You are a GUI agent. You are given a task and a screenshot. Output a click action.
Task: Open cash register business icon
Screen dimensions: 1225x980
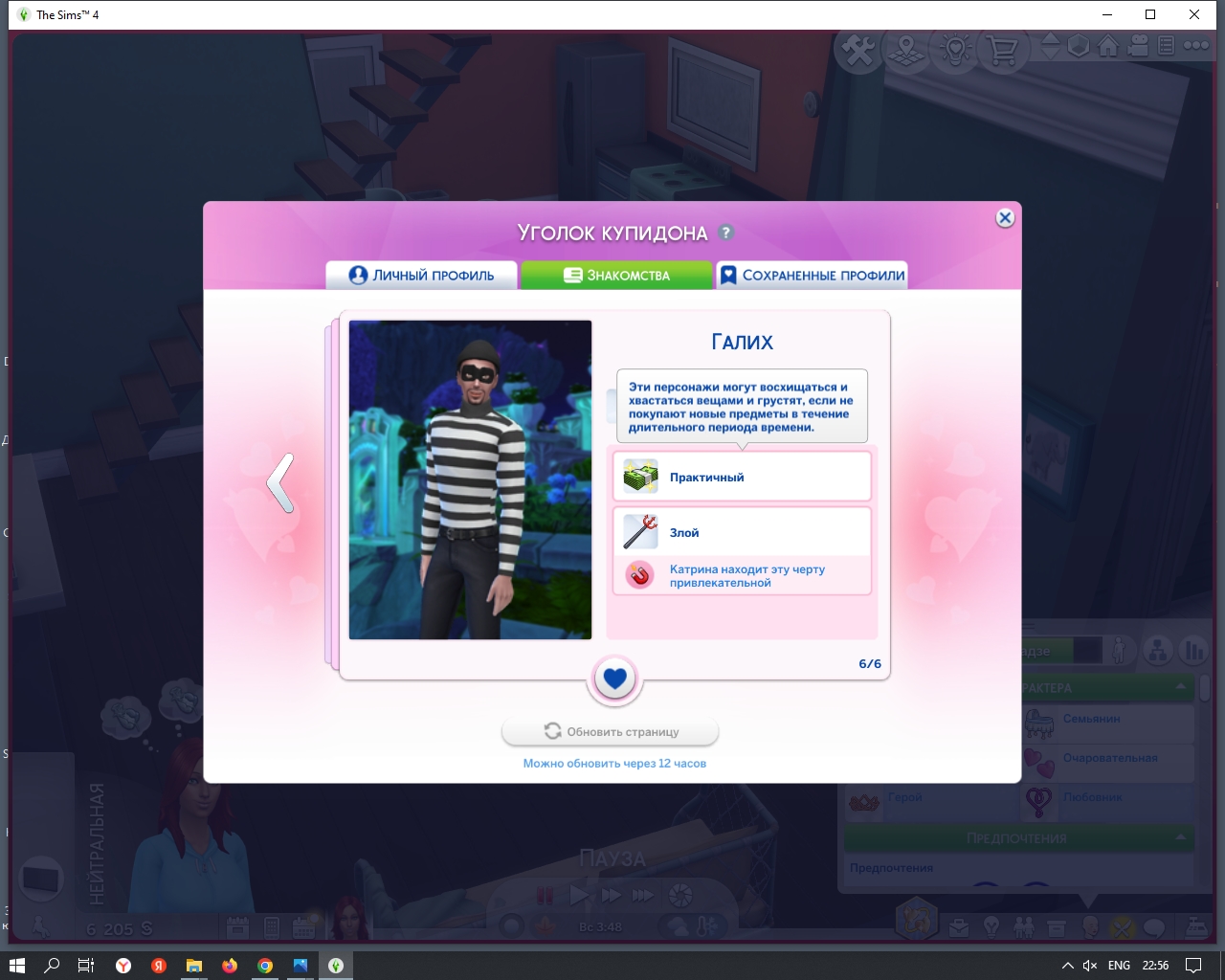pyautogui.click(x=1196, y=927)
